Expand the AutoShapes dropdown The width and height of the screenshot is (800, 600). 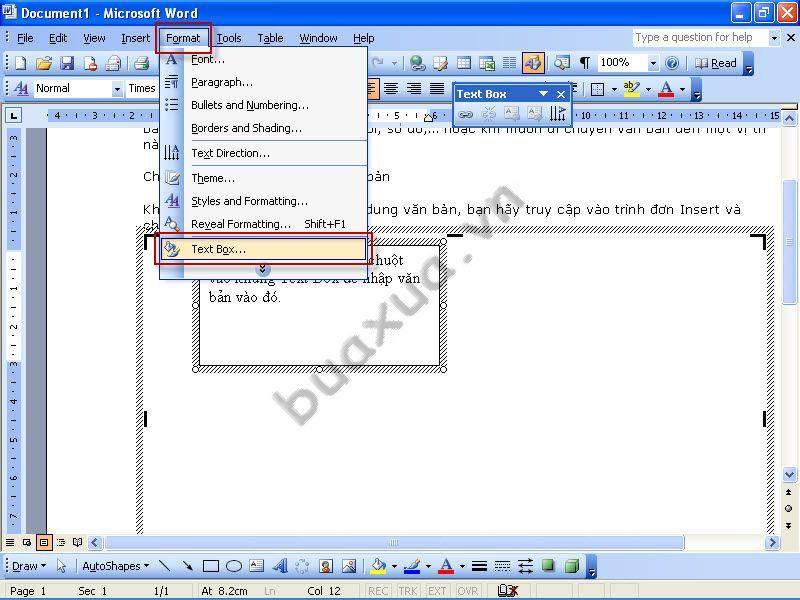click(x=116, y=566)
